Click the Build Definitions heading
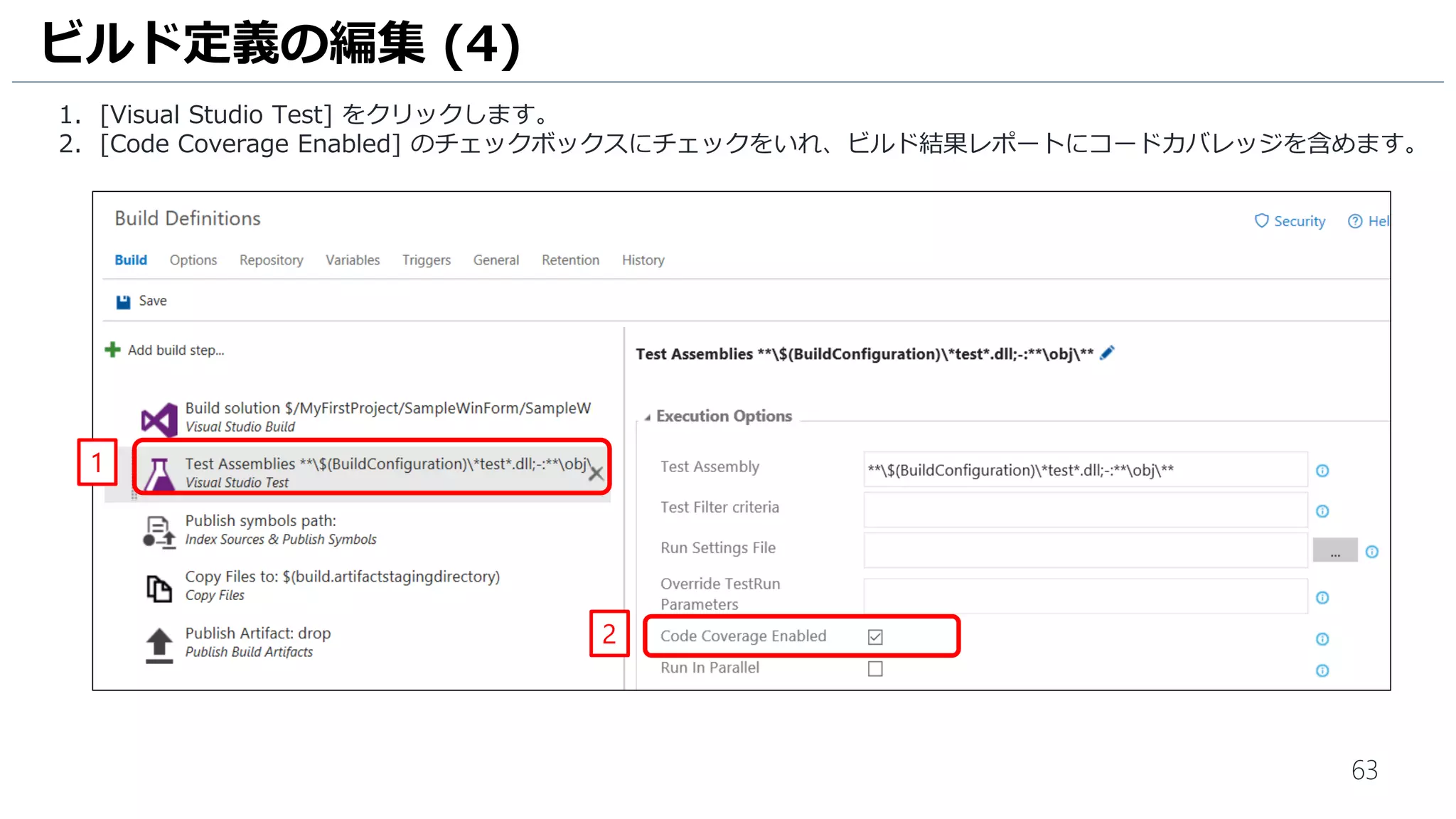Viewport: 1456px width, 819px height. pyautogui.click(x=188, y=218)
